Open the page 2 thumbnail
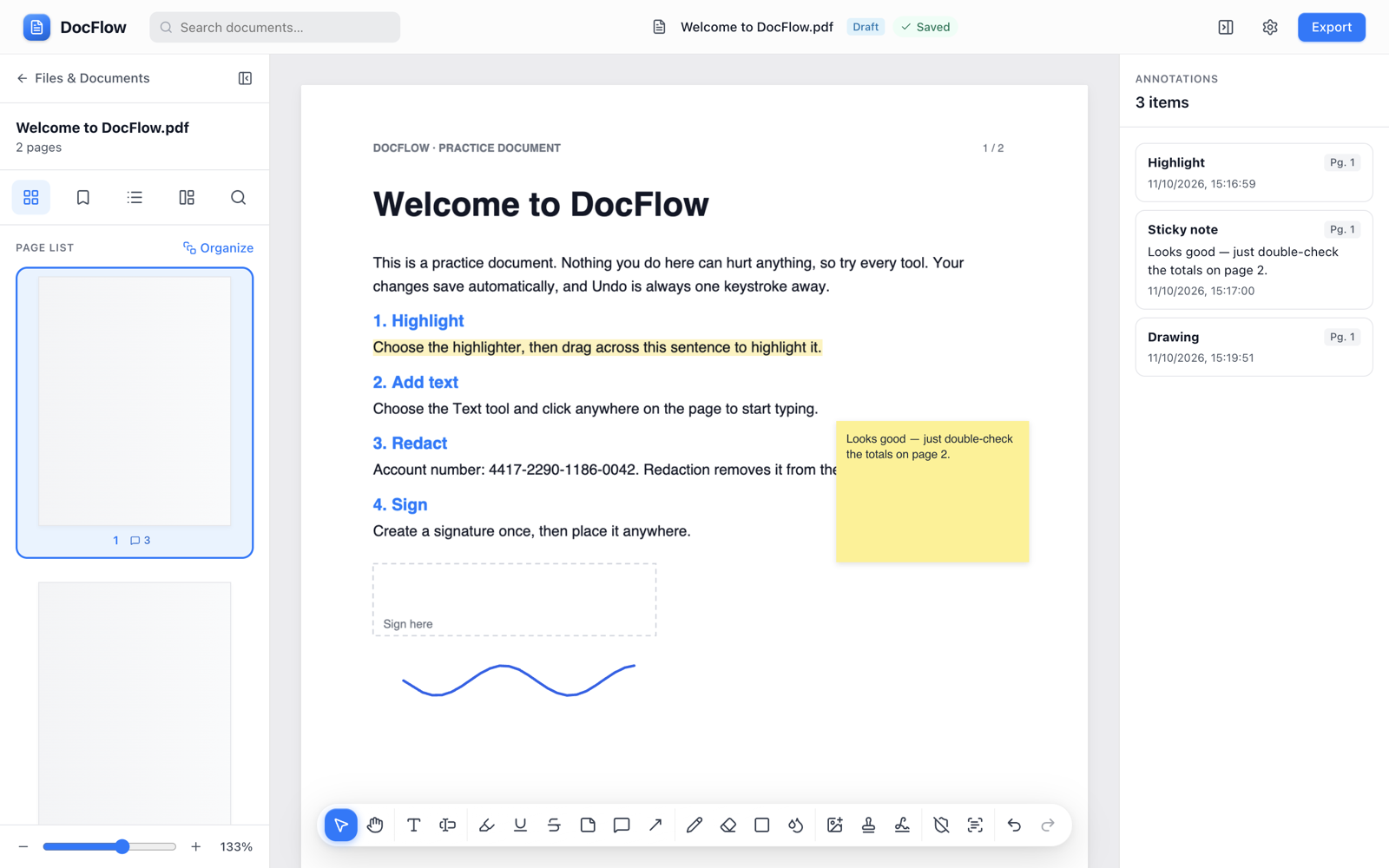The image size is (1389, 868). coord(135,702)
